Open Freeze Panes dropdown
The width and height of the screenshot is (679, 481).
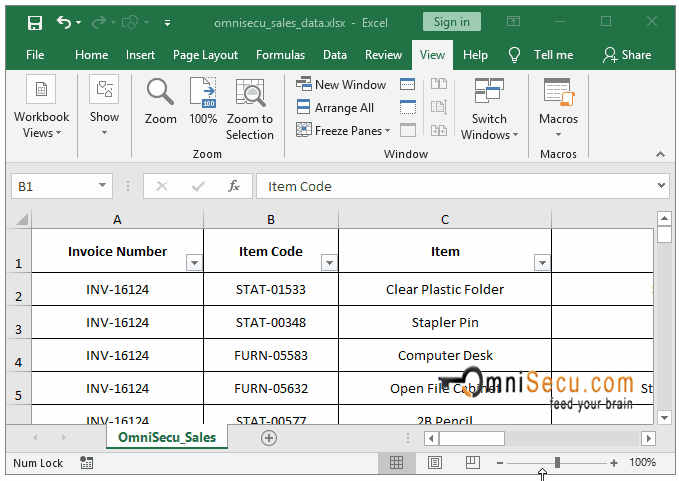click(x=343, y=130)
